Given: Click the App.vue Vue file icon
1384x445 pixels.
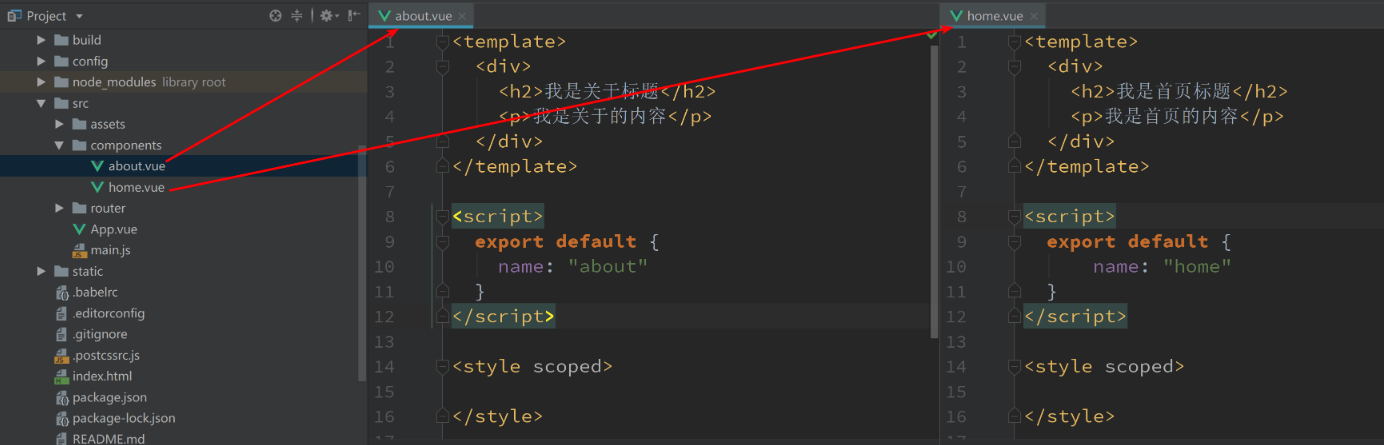Looking at the screenshot, I should click(79, 229).
